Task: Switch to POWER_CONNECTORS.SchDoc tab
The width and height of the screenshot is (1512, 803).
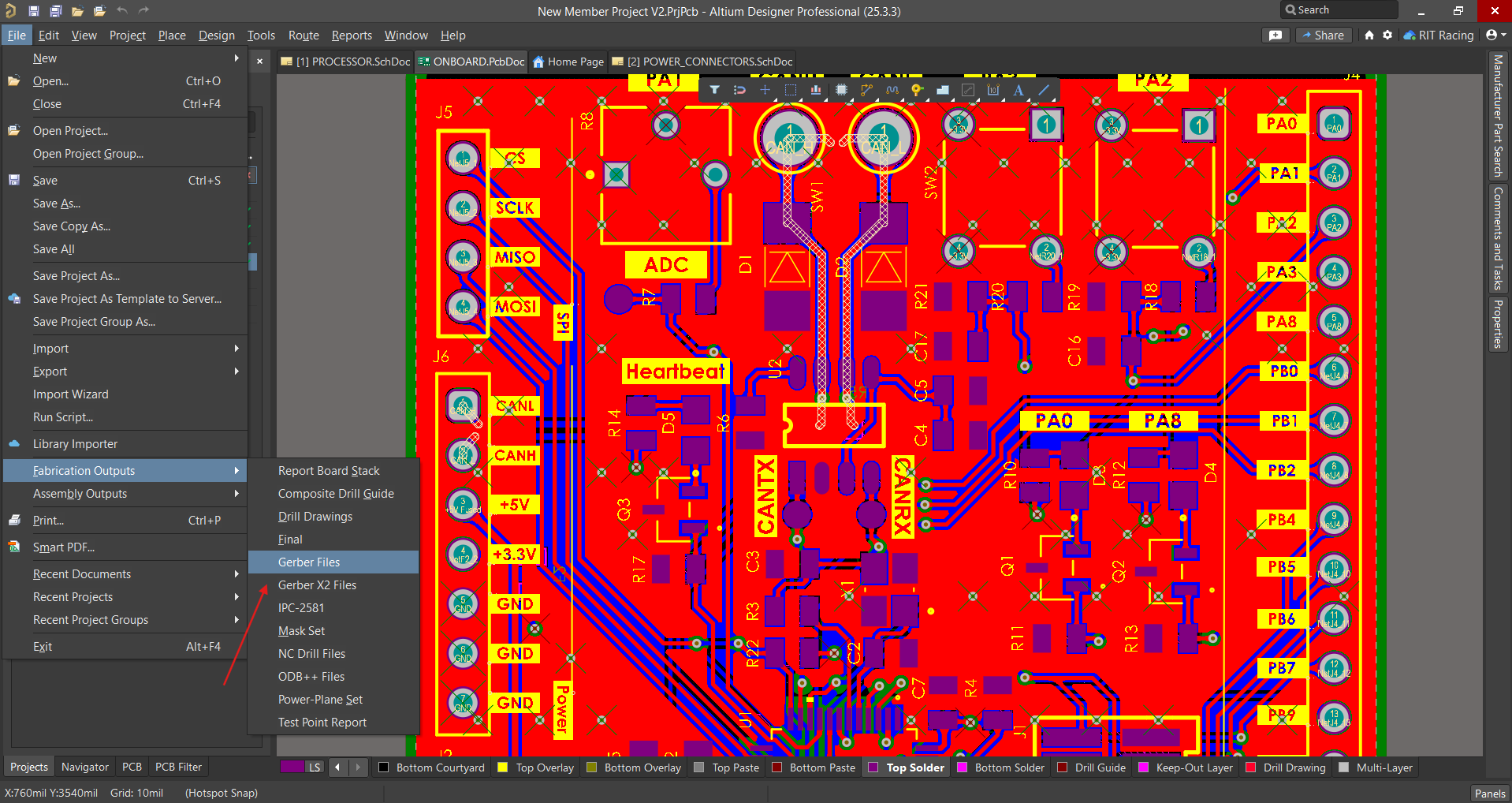Action: pos(702,62)
